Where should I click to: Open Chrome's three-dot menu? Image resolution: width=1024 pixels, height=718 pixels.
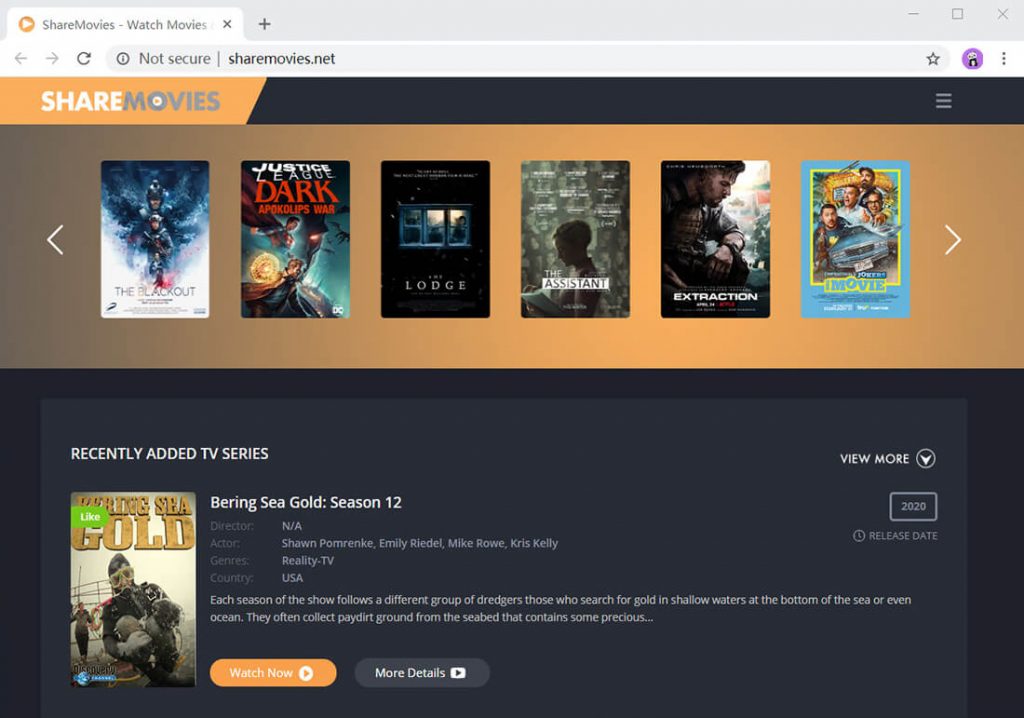coord(1004,59)
